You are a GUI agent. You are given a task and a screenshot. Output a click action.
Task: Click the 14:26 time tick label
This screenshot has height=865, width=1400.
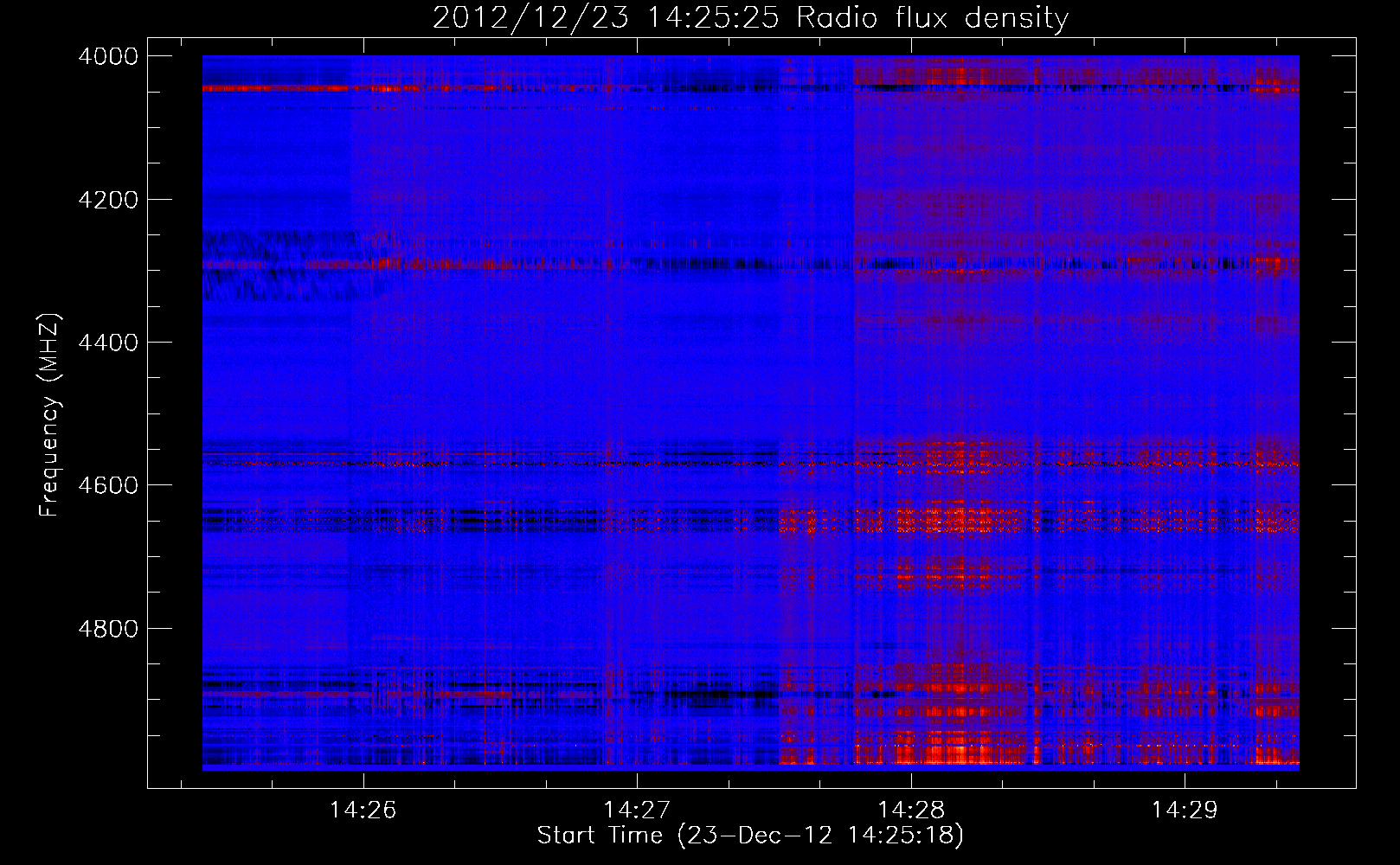tap(363, 811)
